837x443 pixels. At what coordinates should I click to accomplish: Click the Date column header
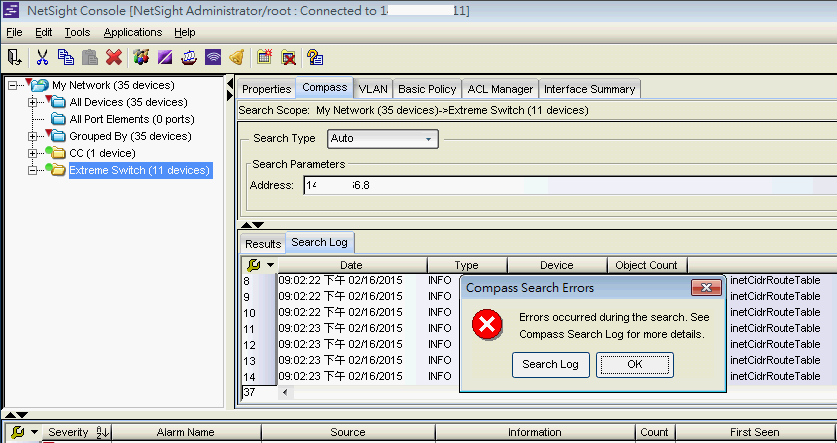[351, 265]
